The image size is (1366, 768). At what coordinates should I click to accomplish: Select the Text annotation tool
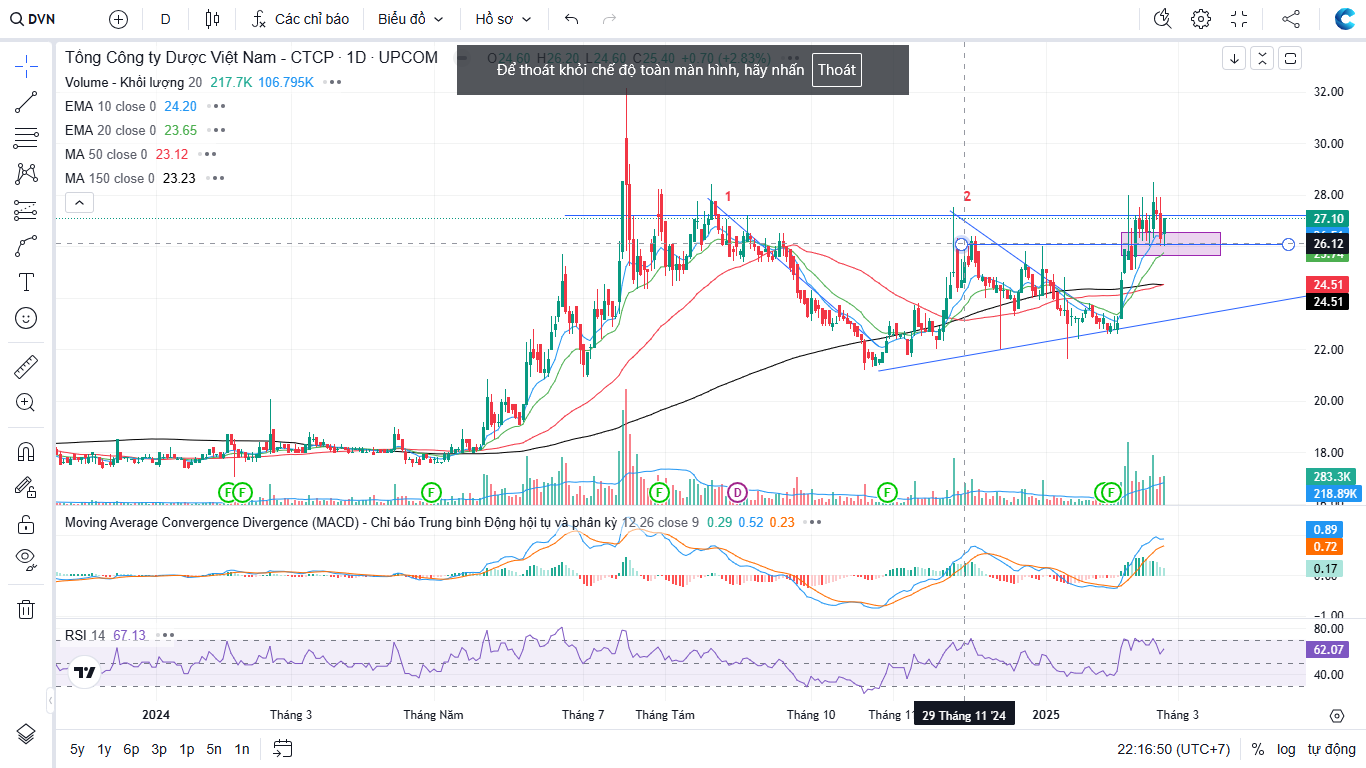pos(26,282)
